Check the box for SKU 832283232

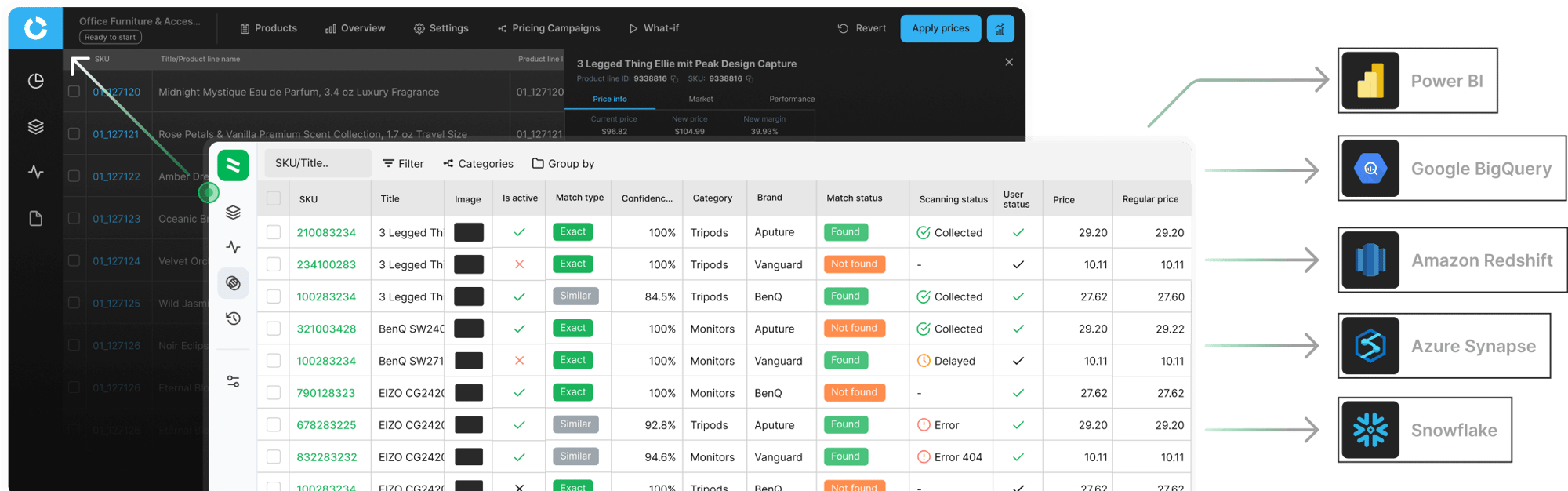click(x=274, y=457)
